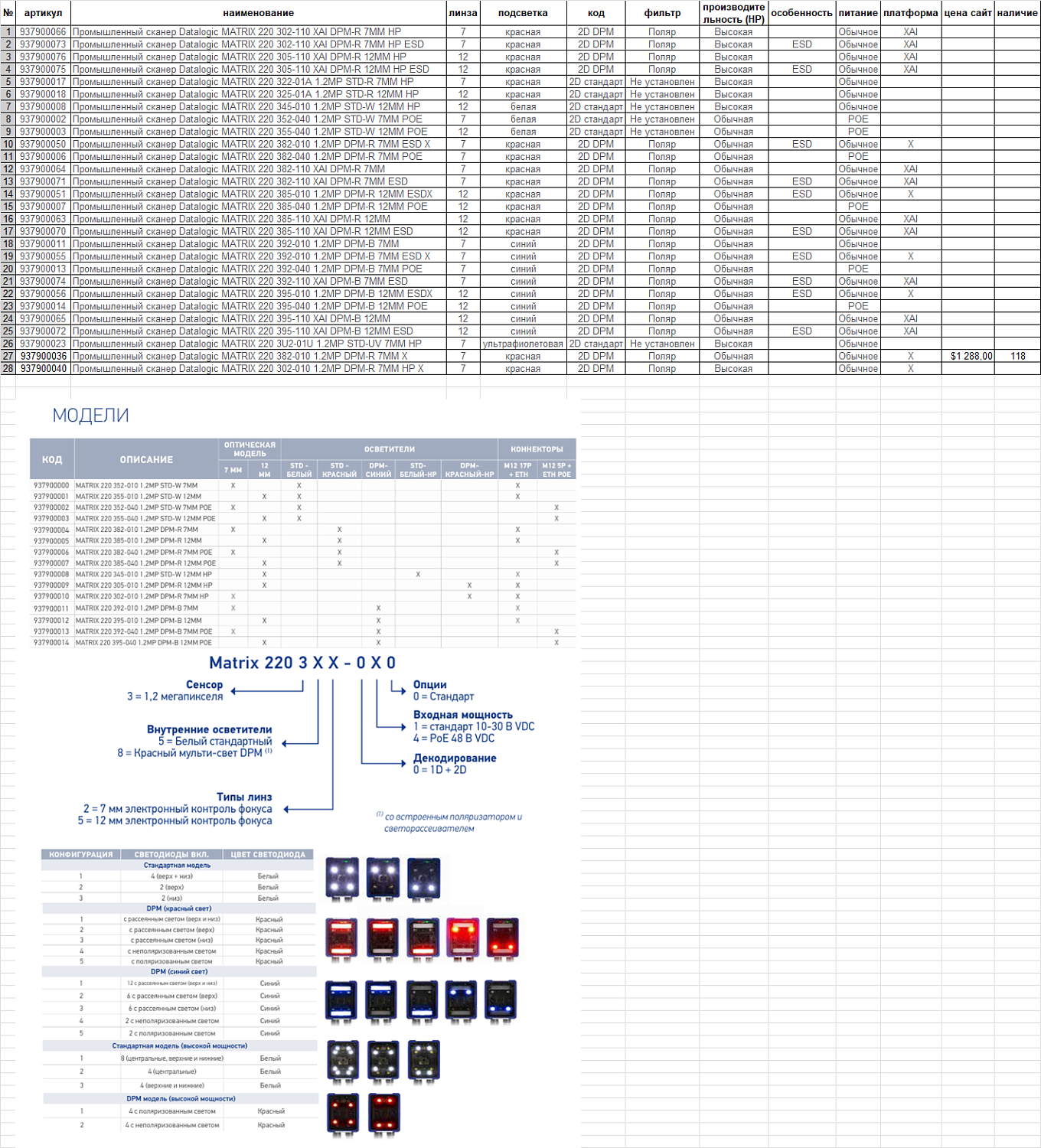Viewport: 1041px width, 1148px height.
Task: Click row number 28 cell
Action: [8, 369]
